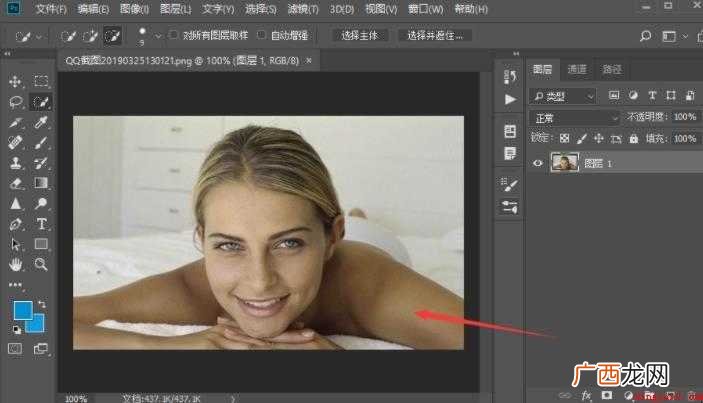This screenshot has height=403, width=703.
Task: Select the Hand tool
Action: (16, 264)
